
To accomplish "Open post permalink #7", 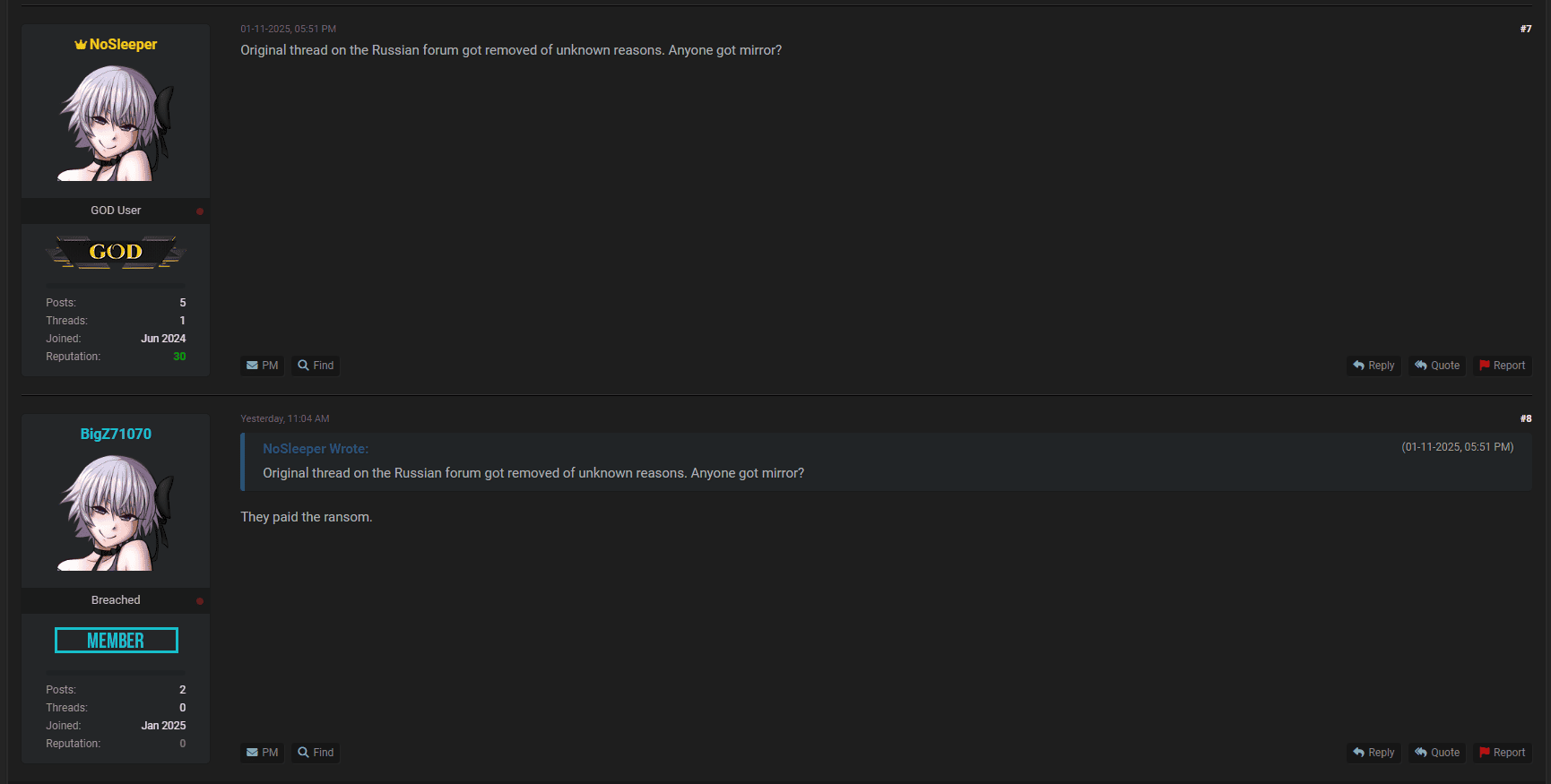I will coord(1526,30).
